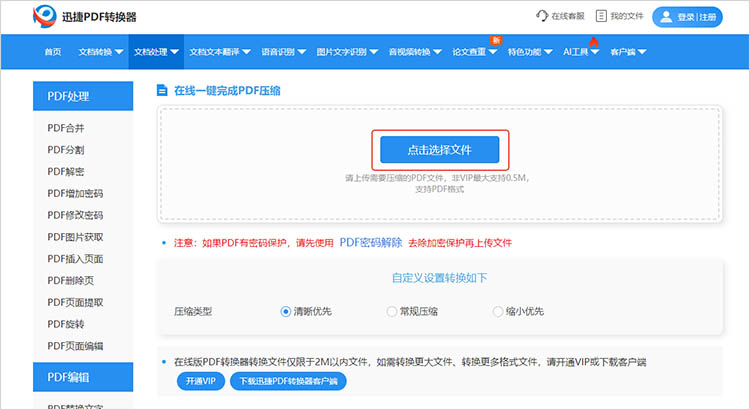Click the PDF编辑 sidebar header
Viewport: 750px width, 410px height.
[x=83, y=377]
